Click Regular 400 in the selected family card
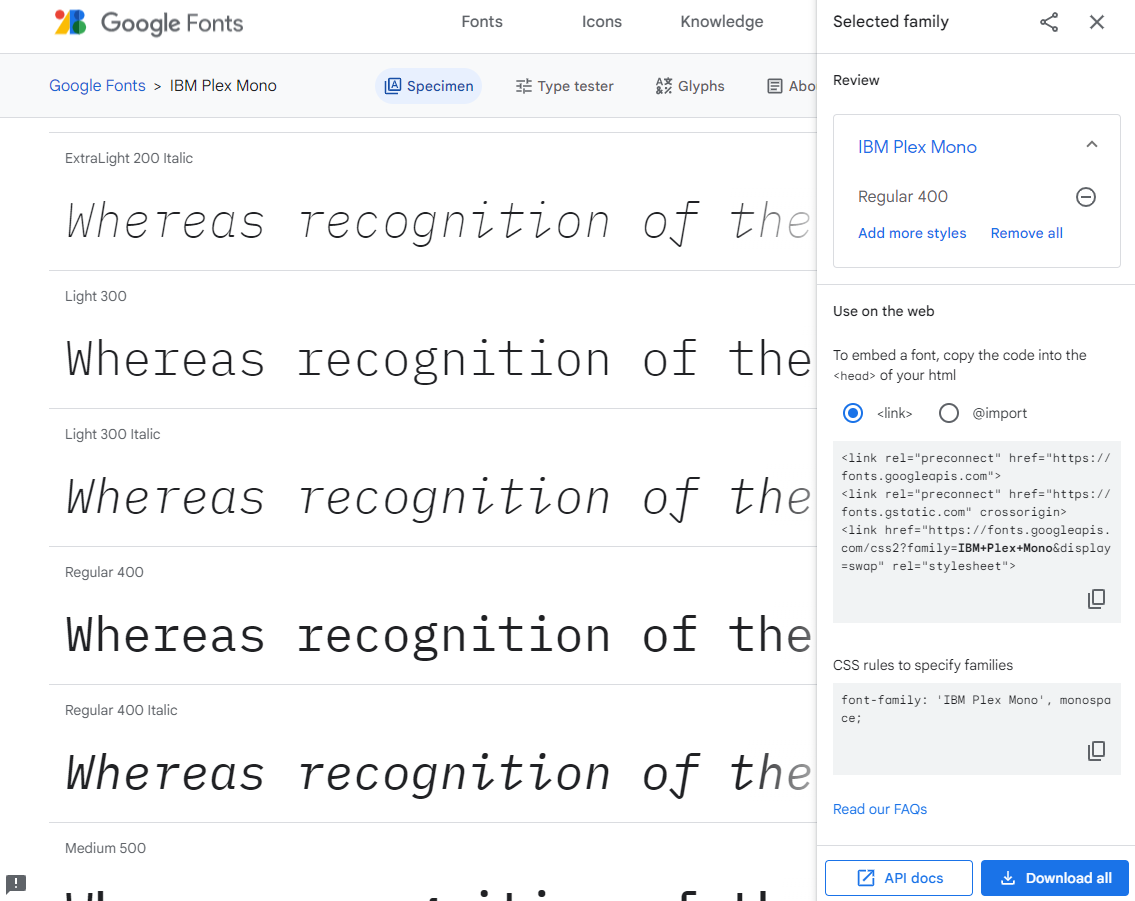Viewport: 1135px width, 901px height. click(x=903, y=197)
